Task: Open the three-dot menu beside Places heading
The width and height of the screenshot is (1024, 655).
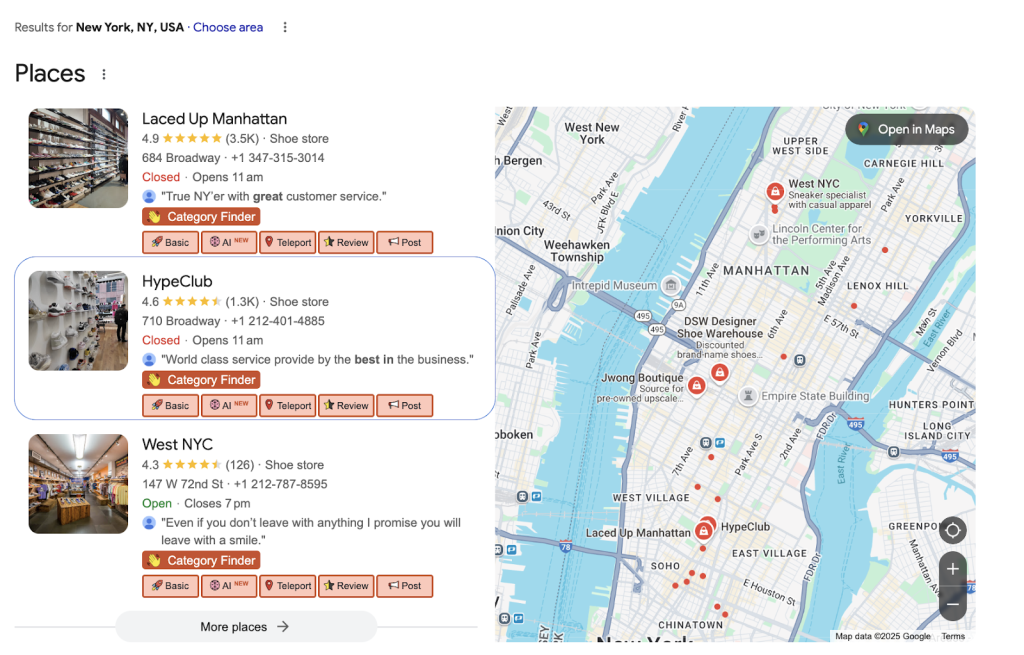Action: pyautogui.click(x=104, y=74)
